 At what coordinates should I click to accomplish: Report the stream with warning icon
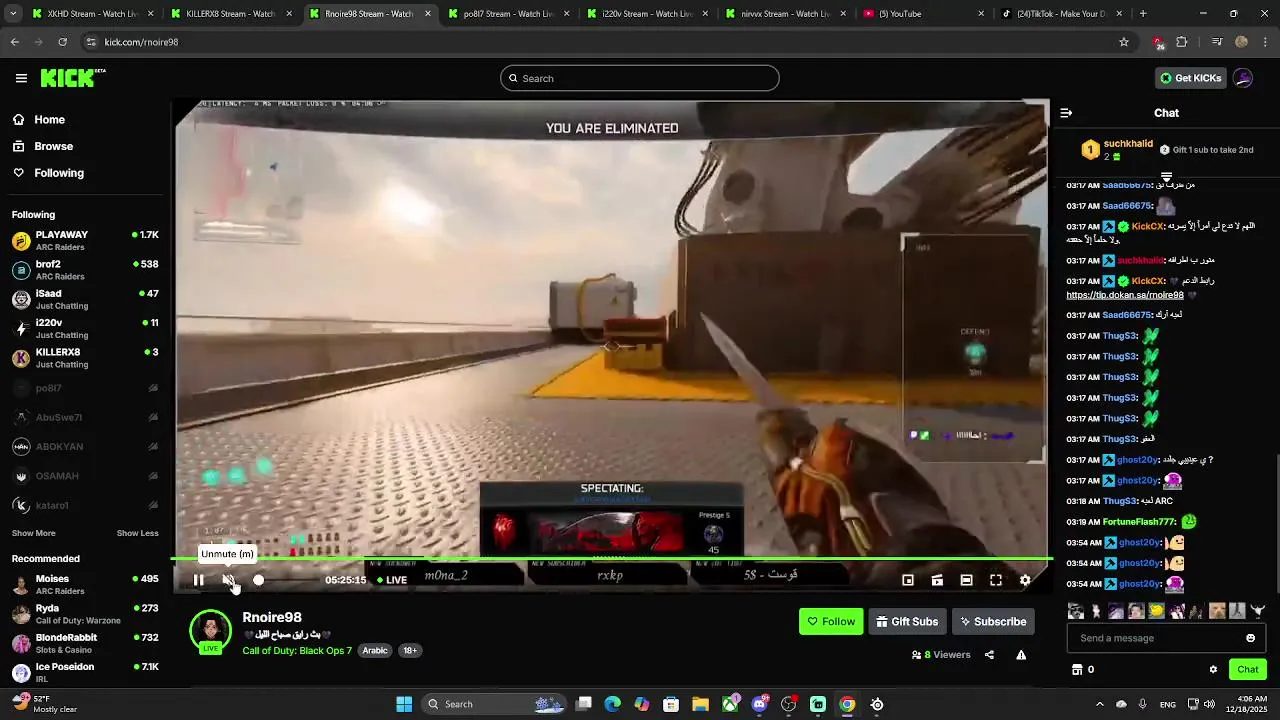(x=1021, y=655)
